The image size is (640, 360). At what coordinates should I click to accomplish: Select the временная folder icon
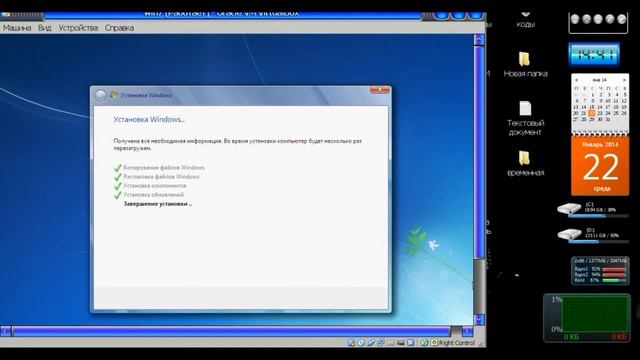525,158
